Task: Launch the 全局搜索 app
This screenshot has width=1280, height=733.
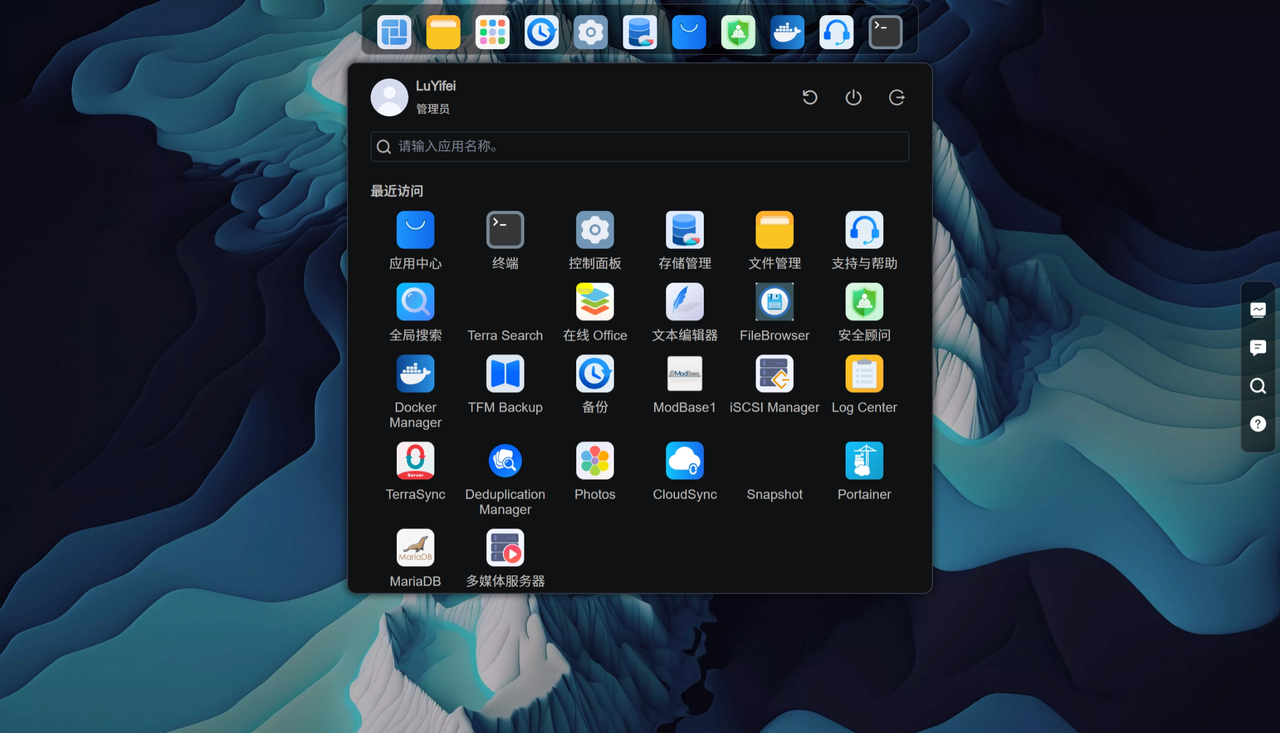Action: [x=415, y=302]
